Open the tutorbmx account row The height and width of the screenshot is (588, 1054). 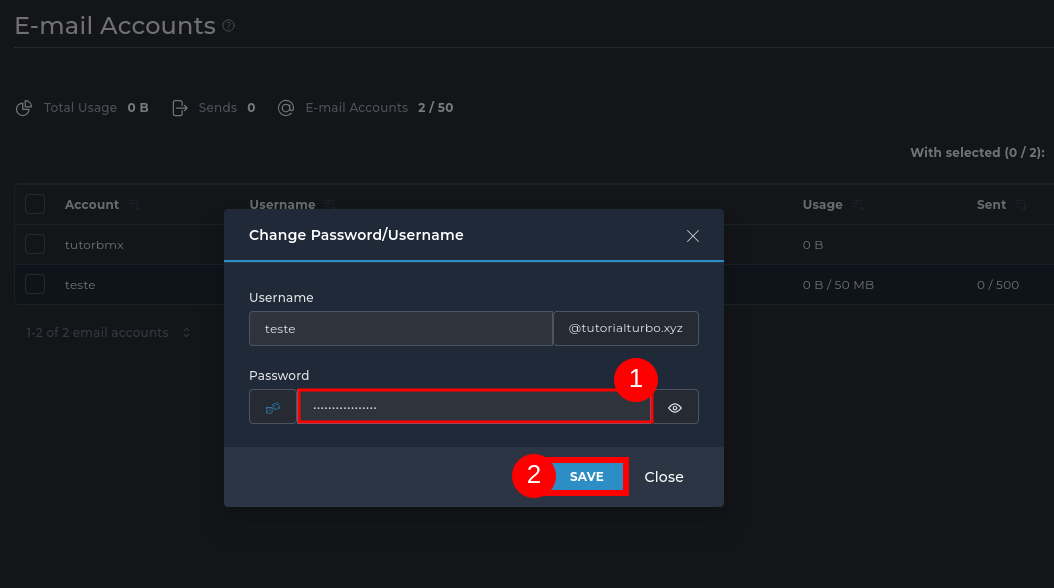94,245
